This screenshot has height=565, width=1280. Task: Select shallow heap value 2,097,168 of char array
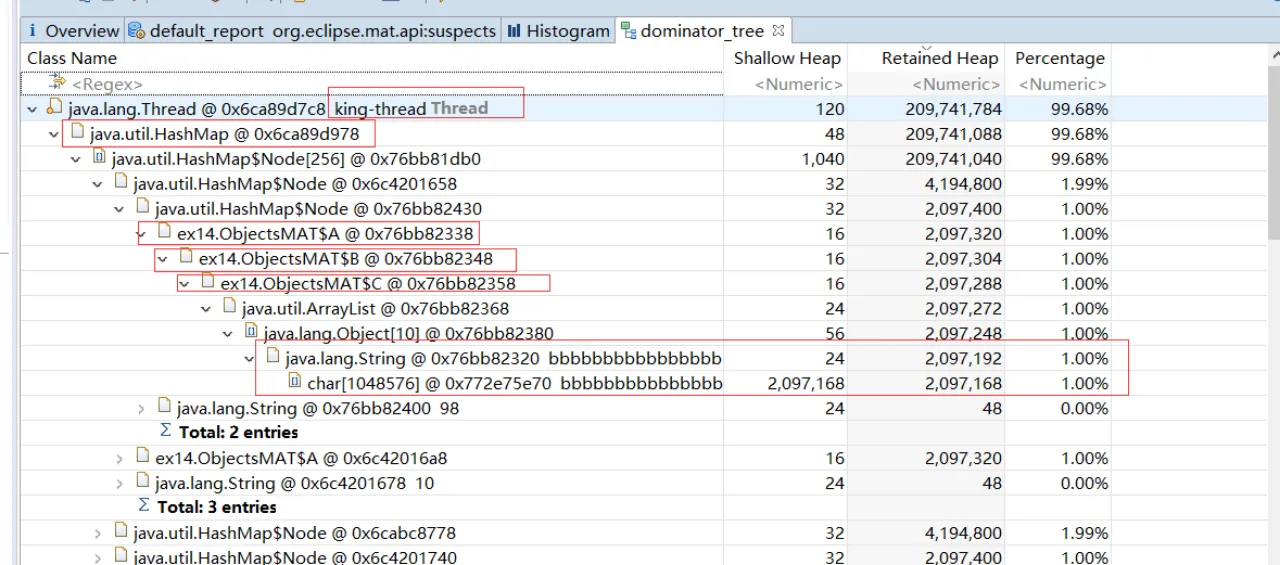(x=806, y=384)
